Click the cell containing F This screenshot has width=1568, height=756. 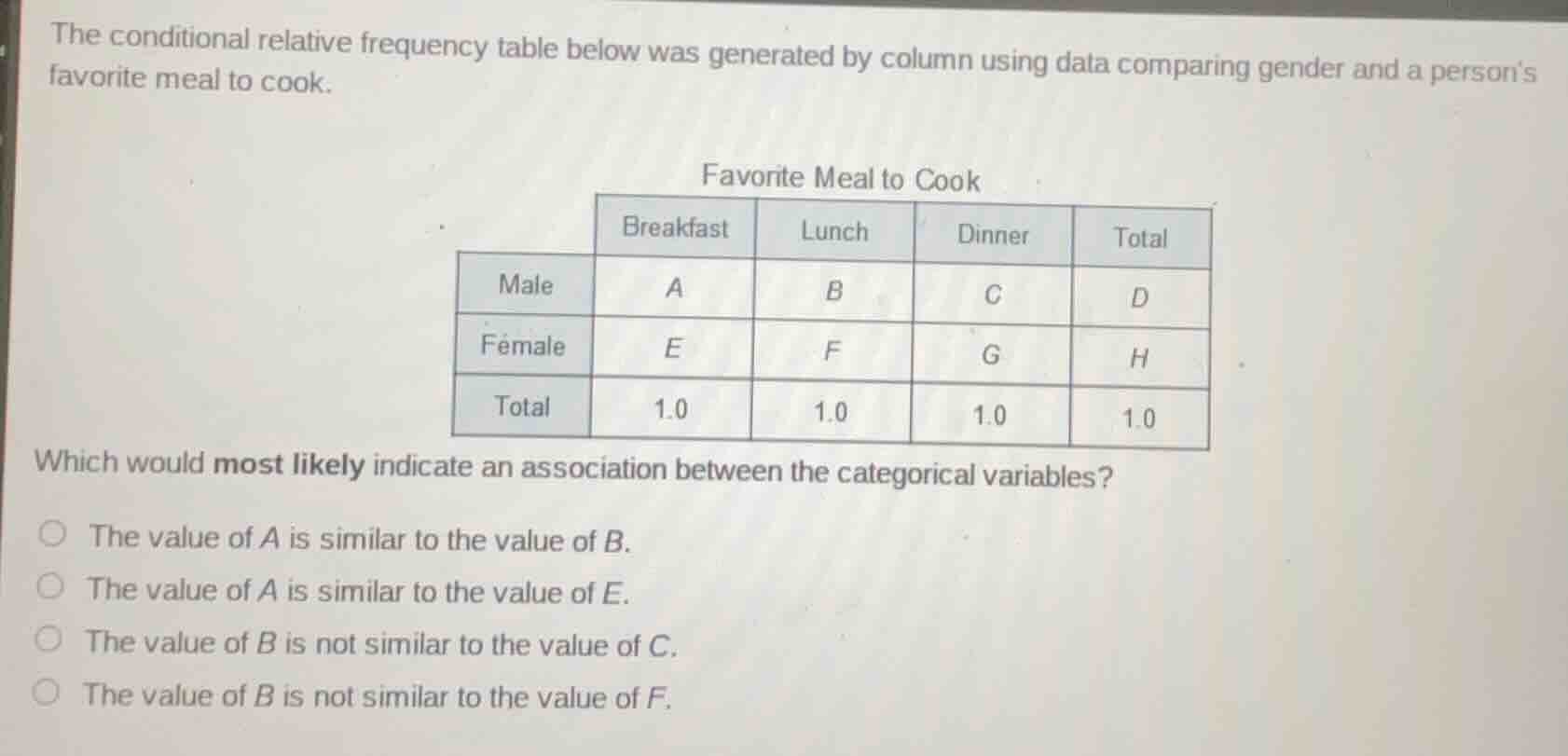[x=832, y=351]
